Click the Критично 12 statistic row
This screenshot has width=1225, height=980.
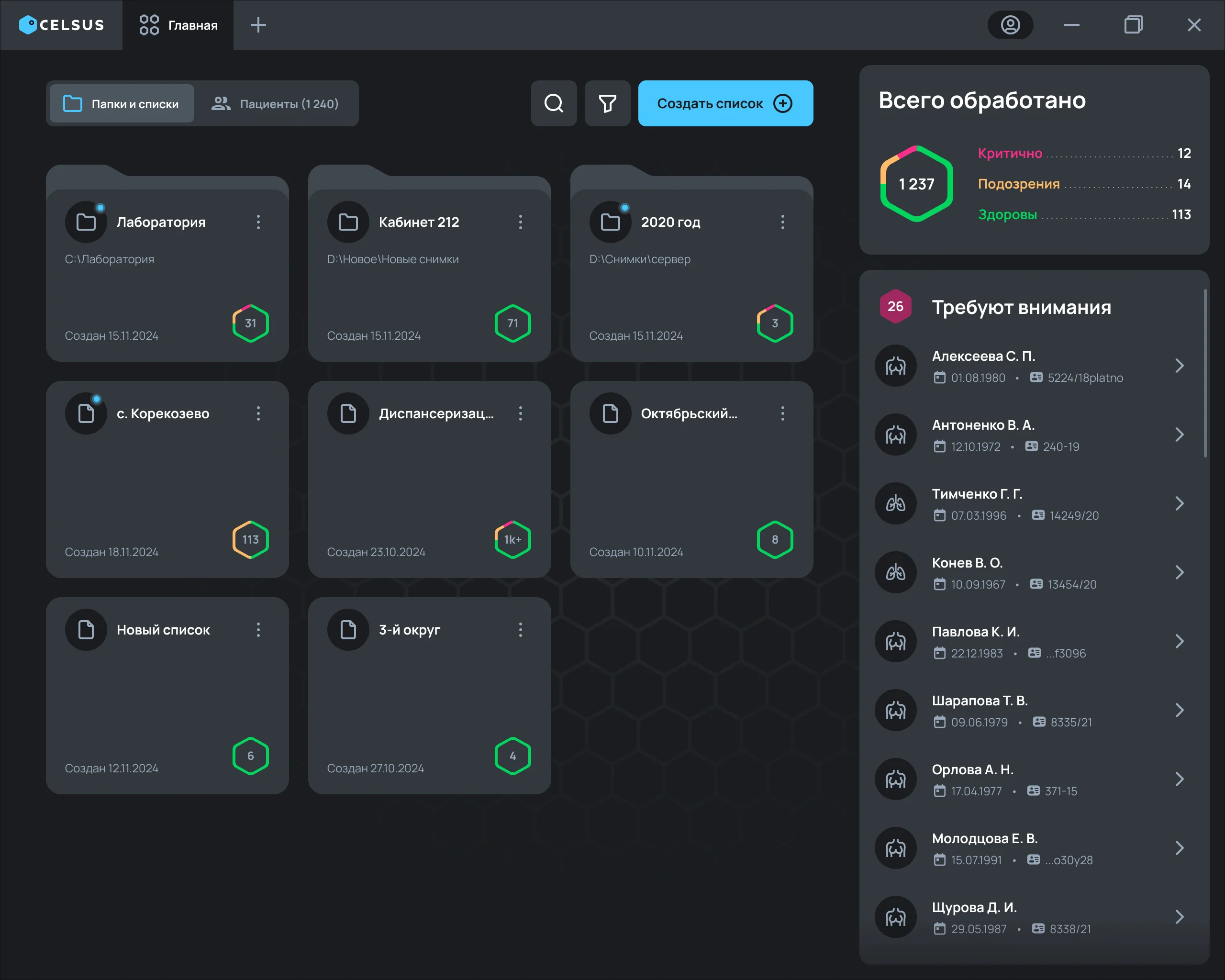(1084, 154)
